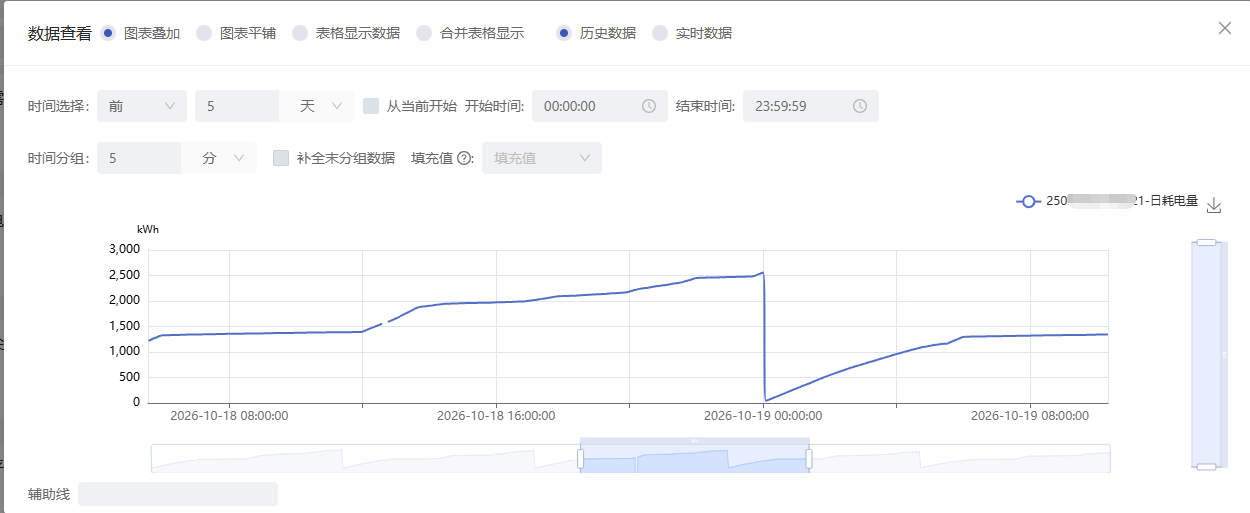Expand the 前 time direction dropdown
Viewport: 1250px width, 513px height.
142,106
